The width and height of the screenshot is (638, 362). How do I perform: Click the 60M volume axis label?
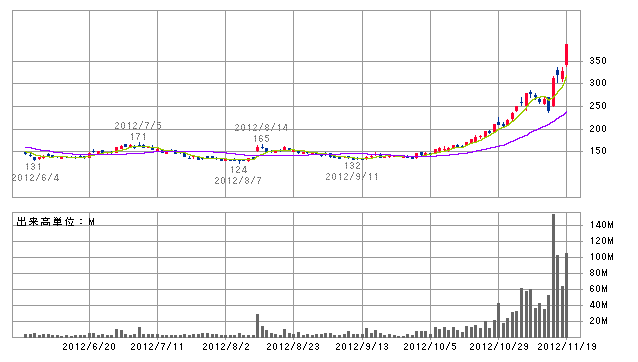coord(599,289)
